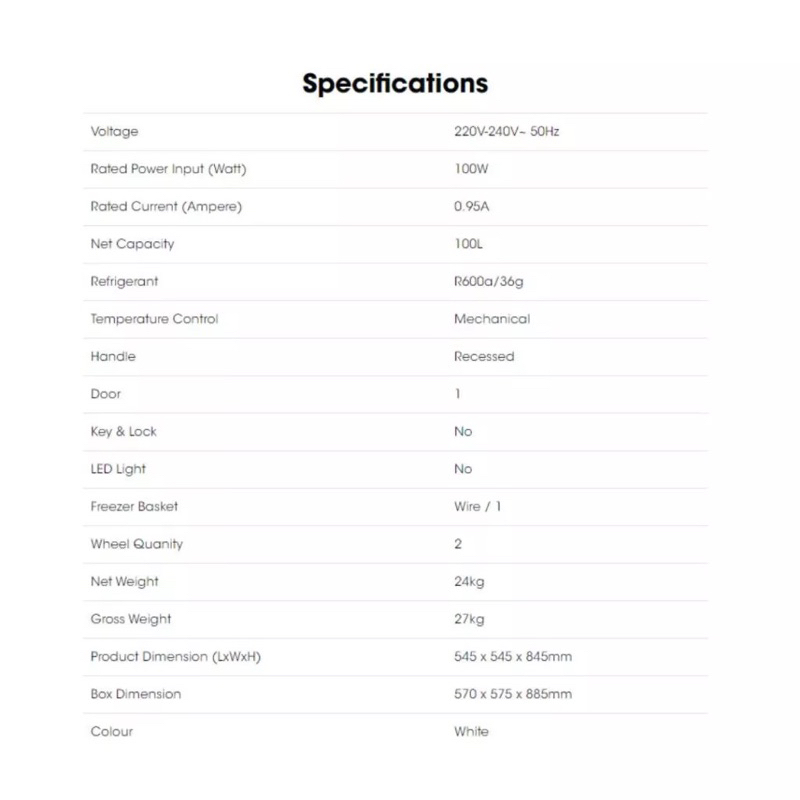Click the Wheel Quanity label

[136, 544]
